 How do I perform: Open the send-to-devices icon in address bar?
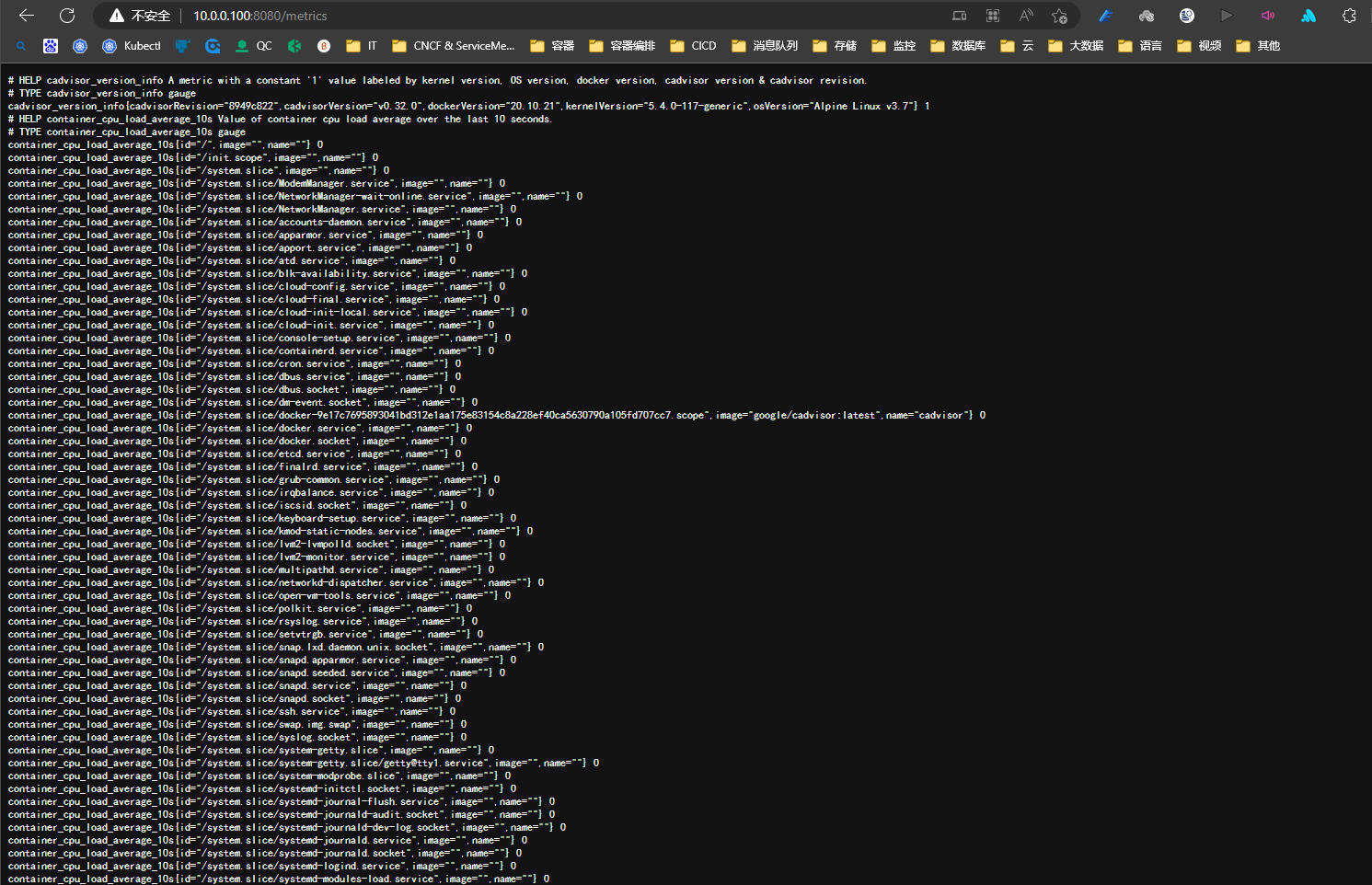(959, 16)
